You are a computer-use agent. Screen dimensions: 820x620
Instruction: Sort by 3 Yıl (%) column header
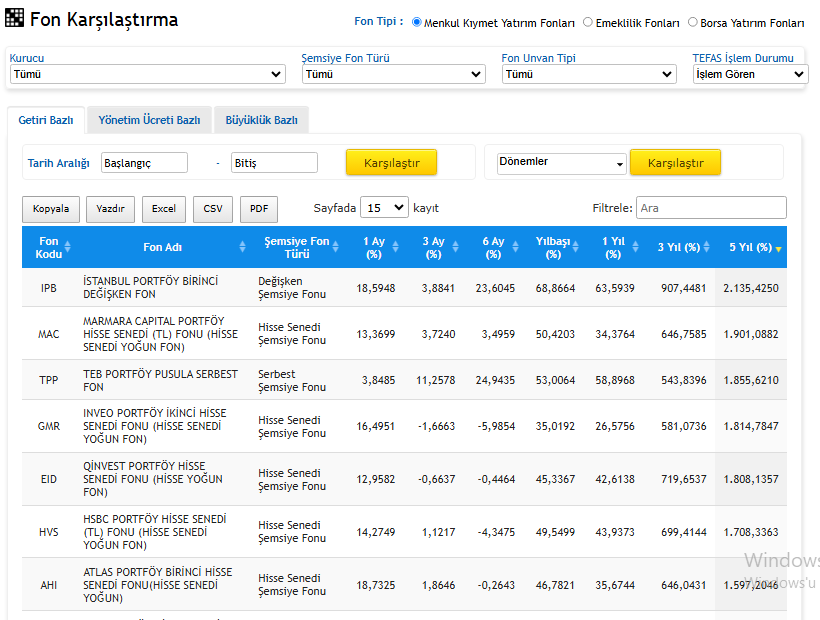(x=678, y=247)
